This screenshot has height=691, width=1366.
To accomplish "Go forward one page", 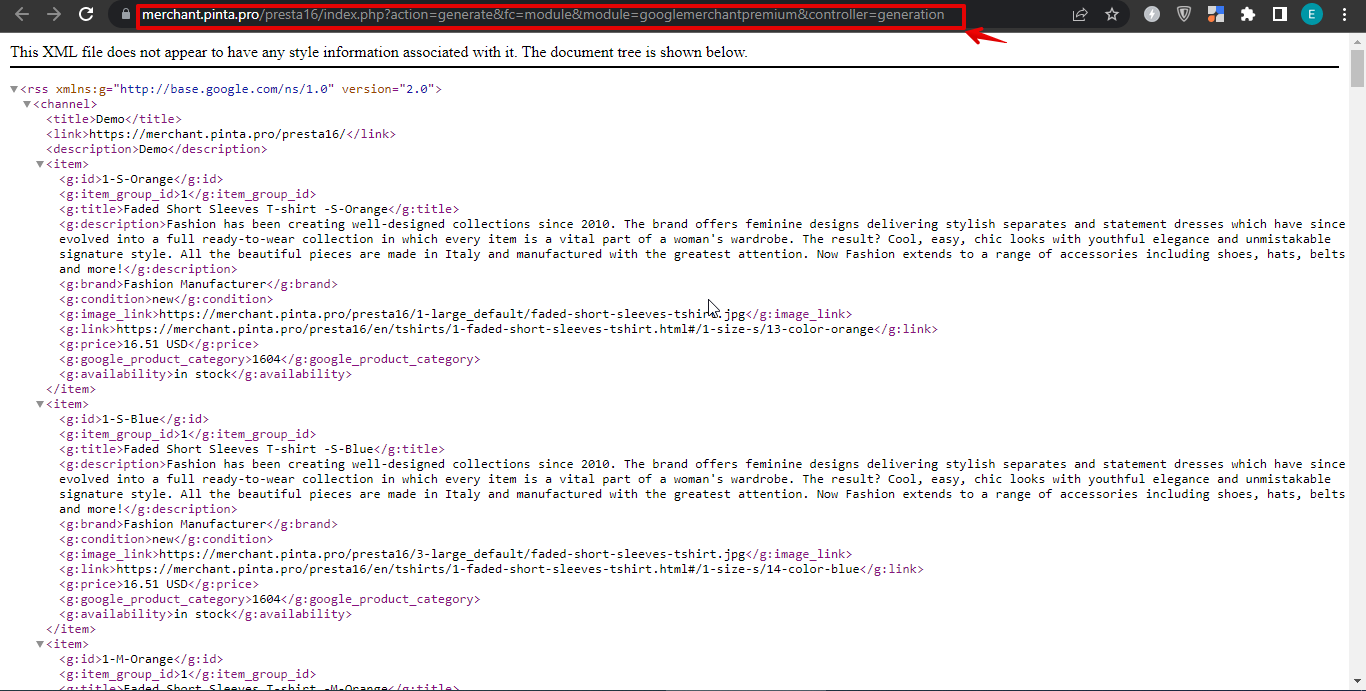I will point(54,15).
